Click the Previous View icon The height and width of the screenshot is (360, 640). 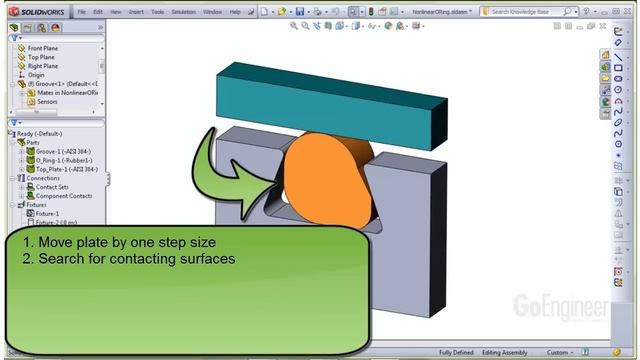point(317,26)
